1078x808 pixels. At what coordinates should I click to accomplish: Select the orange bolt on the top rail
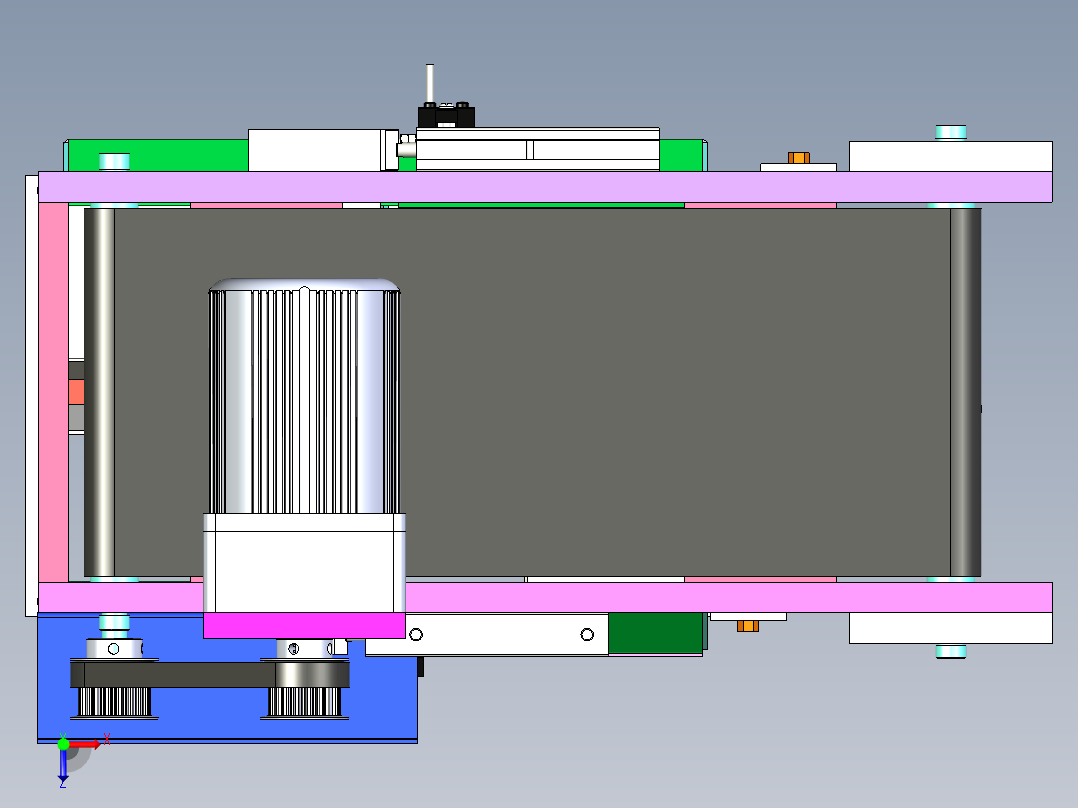coord(798,157)
